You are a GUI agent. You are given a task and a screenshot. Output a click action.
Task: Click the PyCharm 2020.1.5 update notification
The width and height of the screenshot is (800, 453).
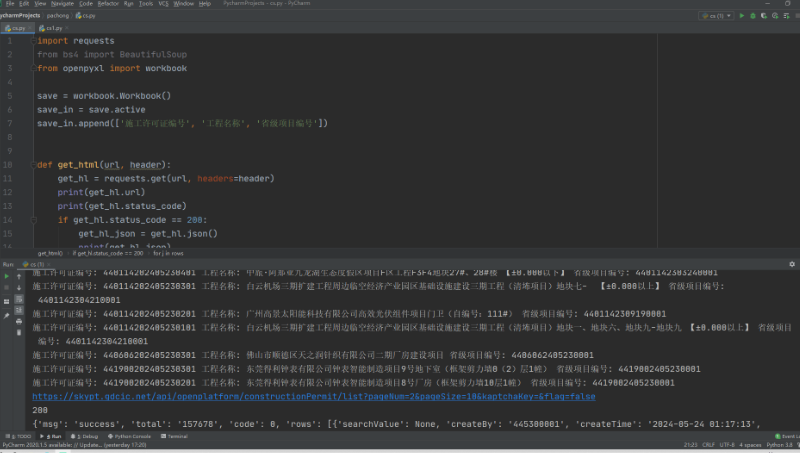tap(74, 445)
